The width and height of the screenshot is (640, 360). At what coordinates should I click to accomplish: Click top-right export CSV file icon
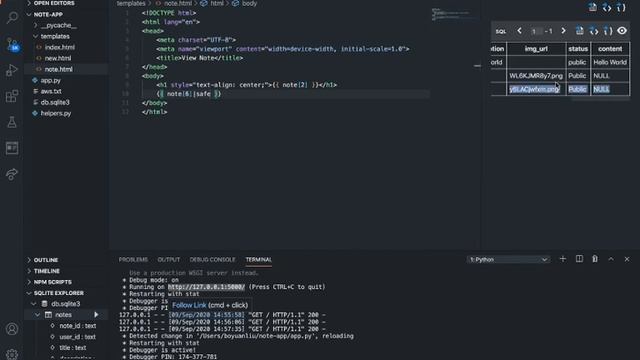(592, 7)
